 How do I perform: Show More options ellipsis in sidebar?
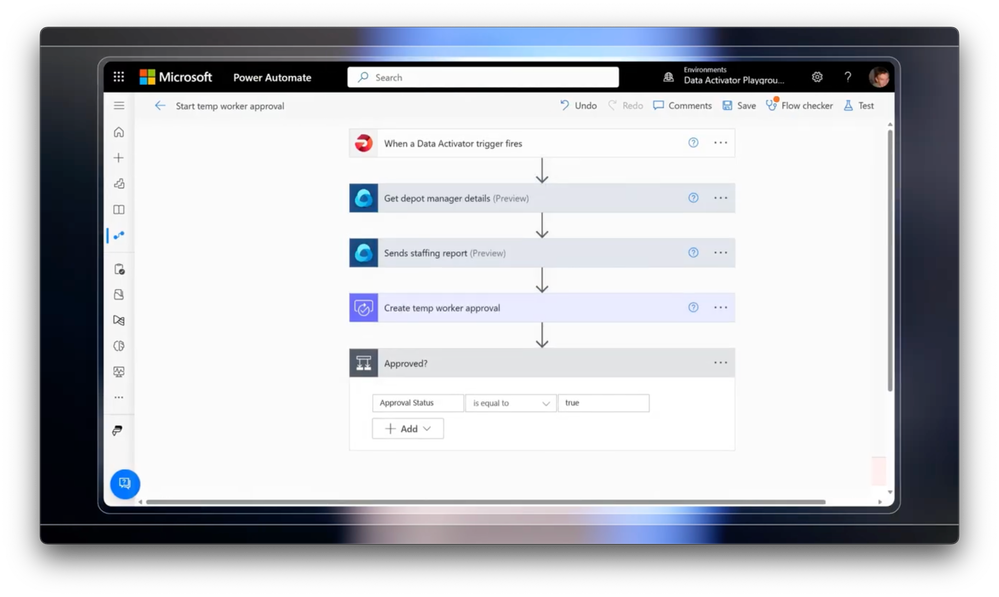119,398
